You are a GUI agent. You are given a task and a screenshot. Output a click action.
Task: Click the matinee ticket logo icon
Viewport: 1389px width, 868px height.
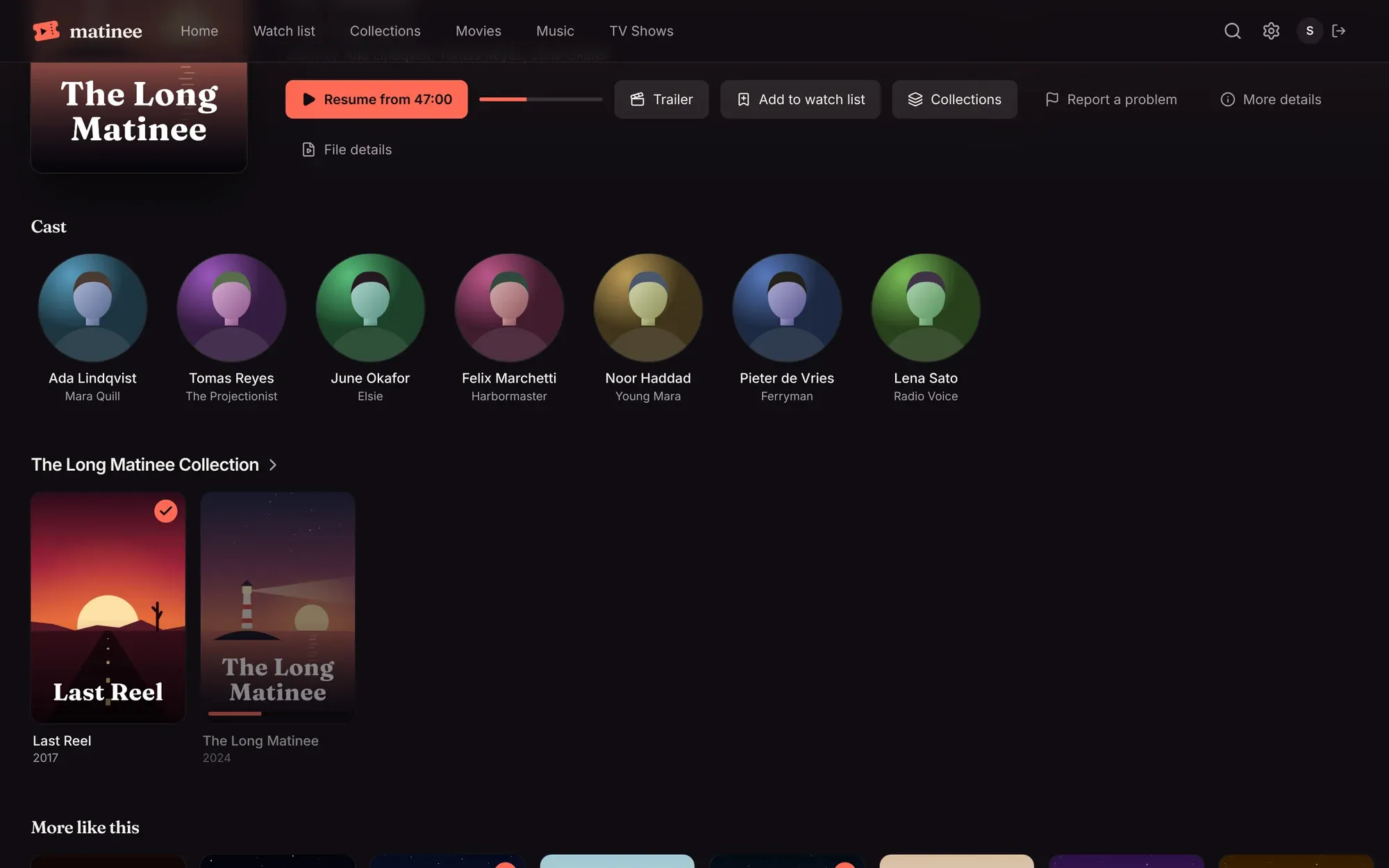[46, 31]
